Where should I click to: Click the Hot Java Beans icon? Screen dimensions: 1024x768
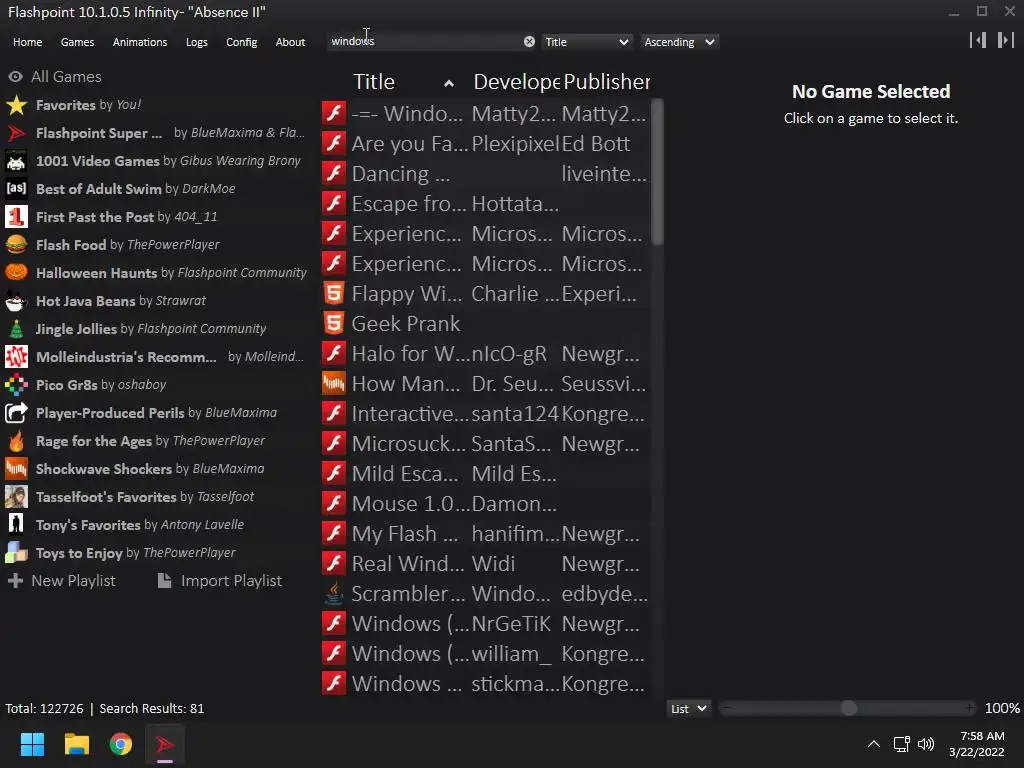[x=16, y=301]
